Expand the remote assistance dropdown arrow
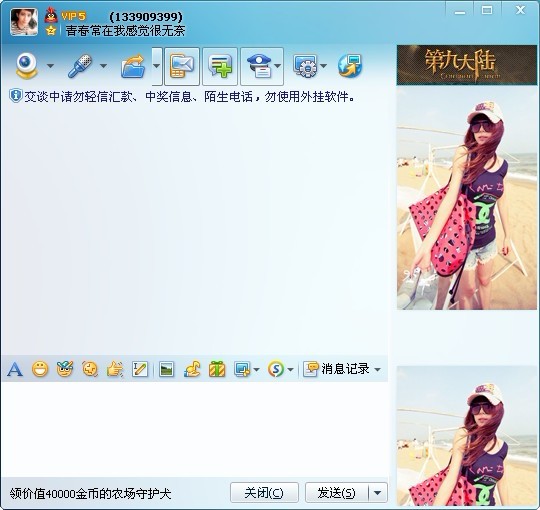The image size is (540, 510). [x=323, y=65]
